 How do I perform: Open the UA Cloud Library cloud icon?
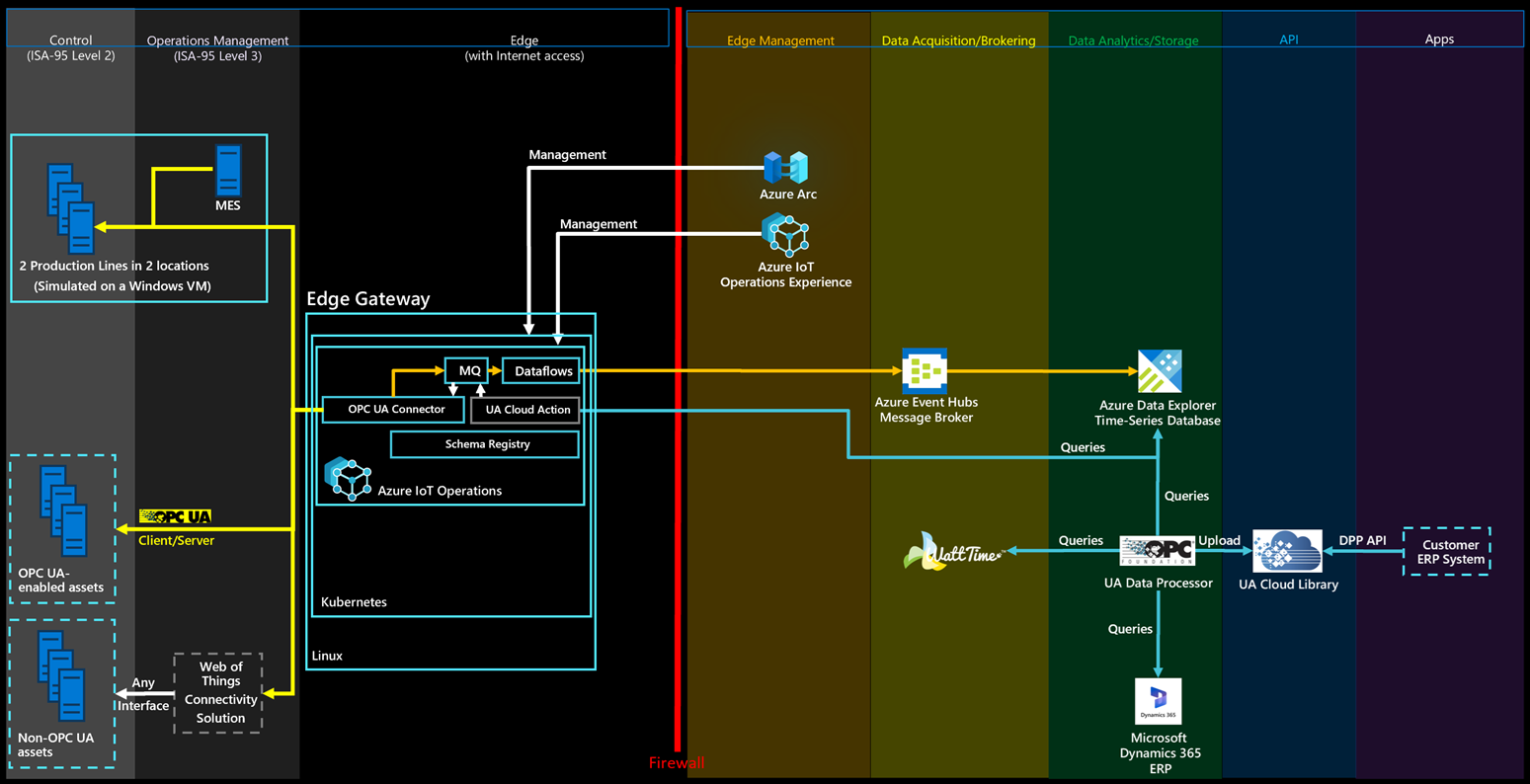click(x=1287, y=551)
